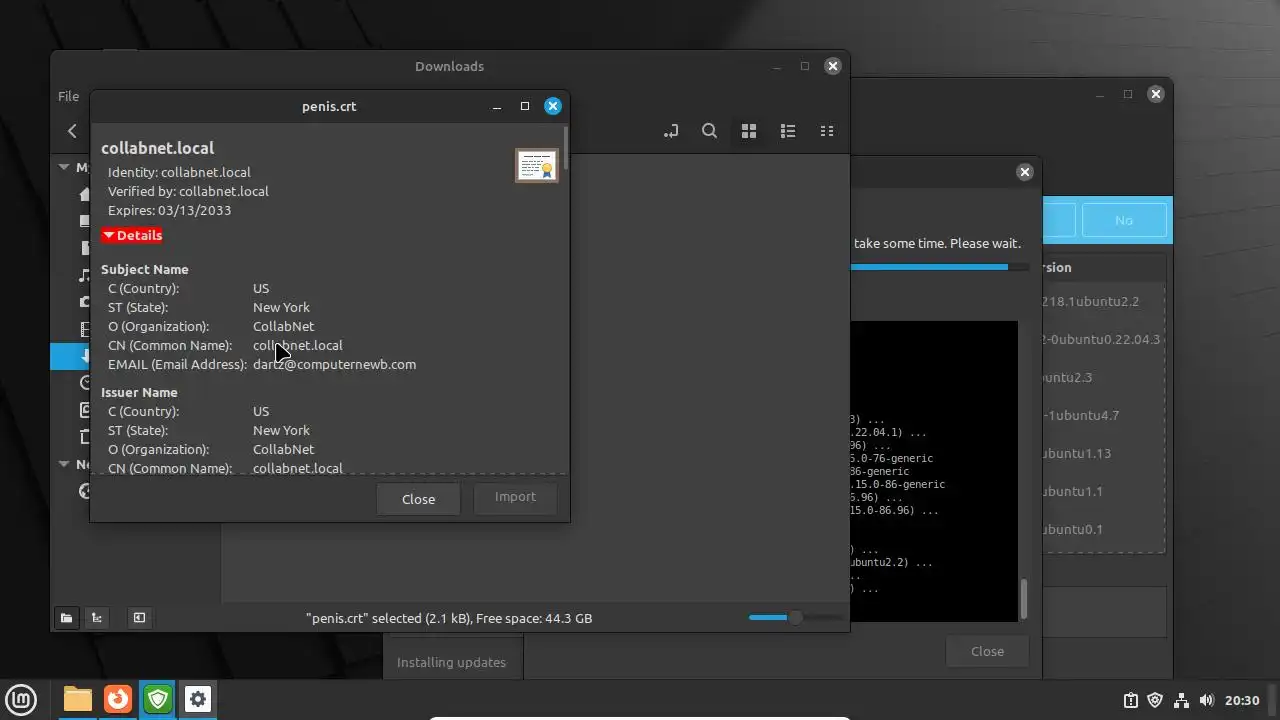This screenshot has height=720, width=1280.
Task: Dismiss the update progress dialog with X
Action: click(1024, 172)
